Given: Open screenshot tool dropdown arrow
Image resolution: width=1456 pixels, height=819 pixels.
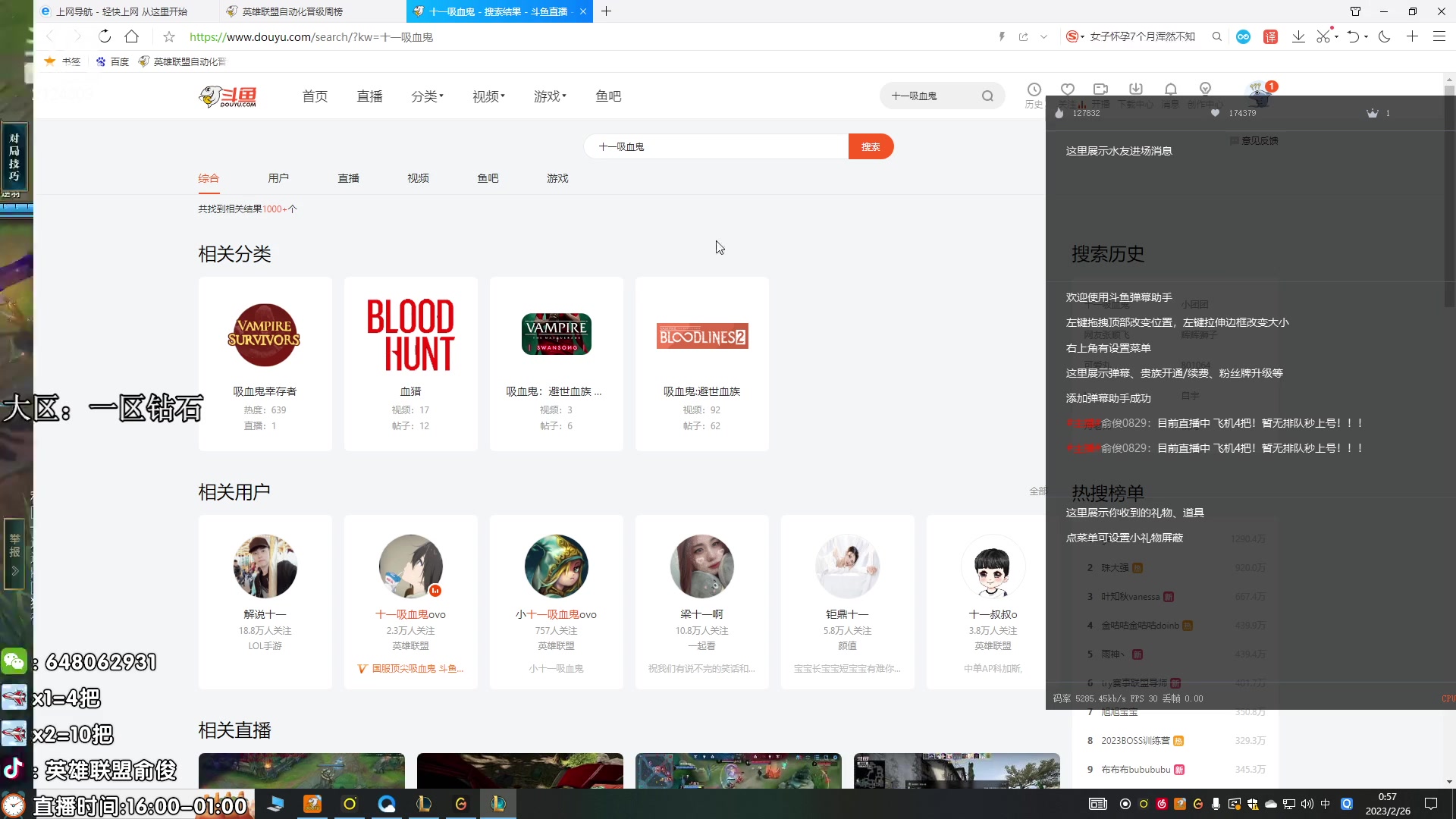Looking at the screenshot, I should pos(1336,36).
